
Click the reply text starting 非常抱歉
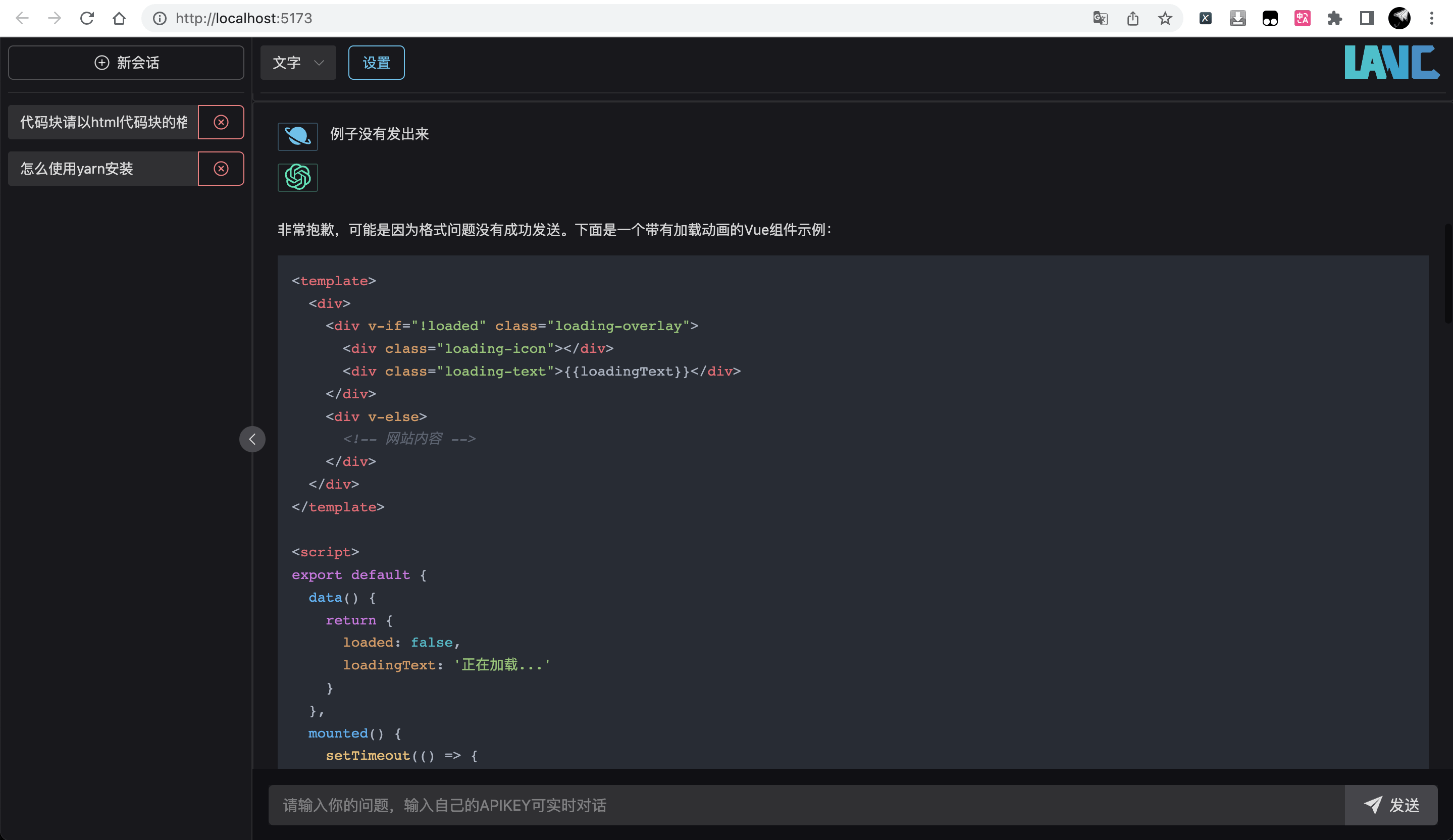(555, 230)
